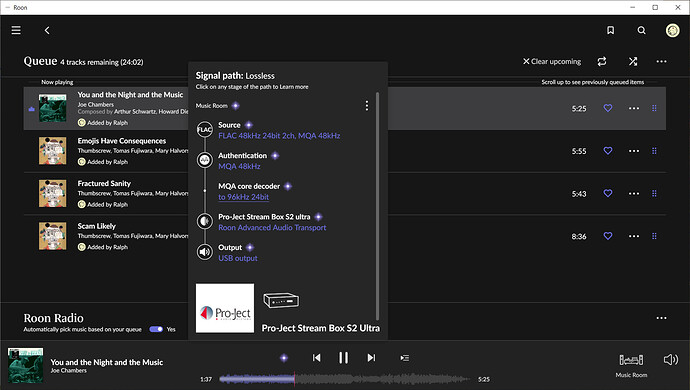Click now playing album art in footer

tap(26, 365)
